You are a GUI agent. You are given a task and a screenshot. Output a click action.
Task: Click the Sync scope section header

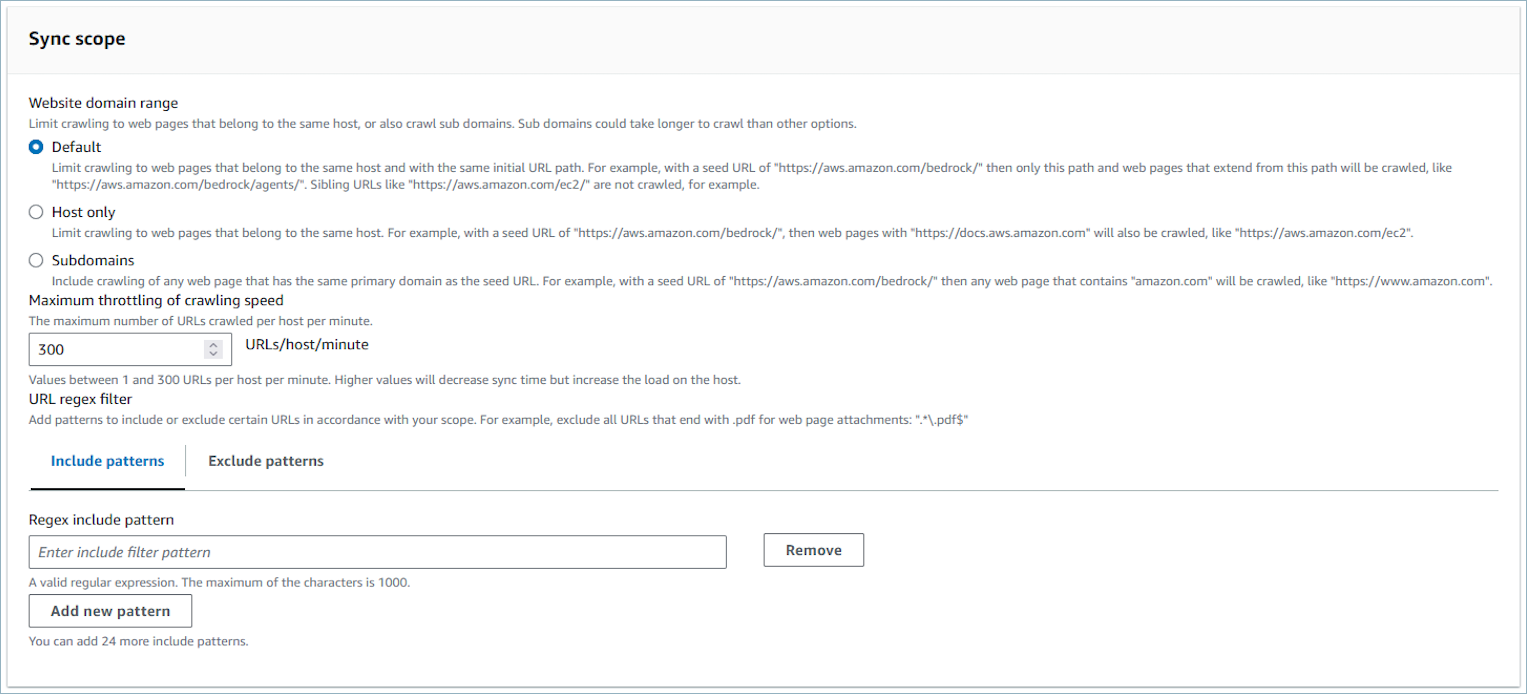[x=77, y=39]
